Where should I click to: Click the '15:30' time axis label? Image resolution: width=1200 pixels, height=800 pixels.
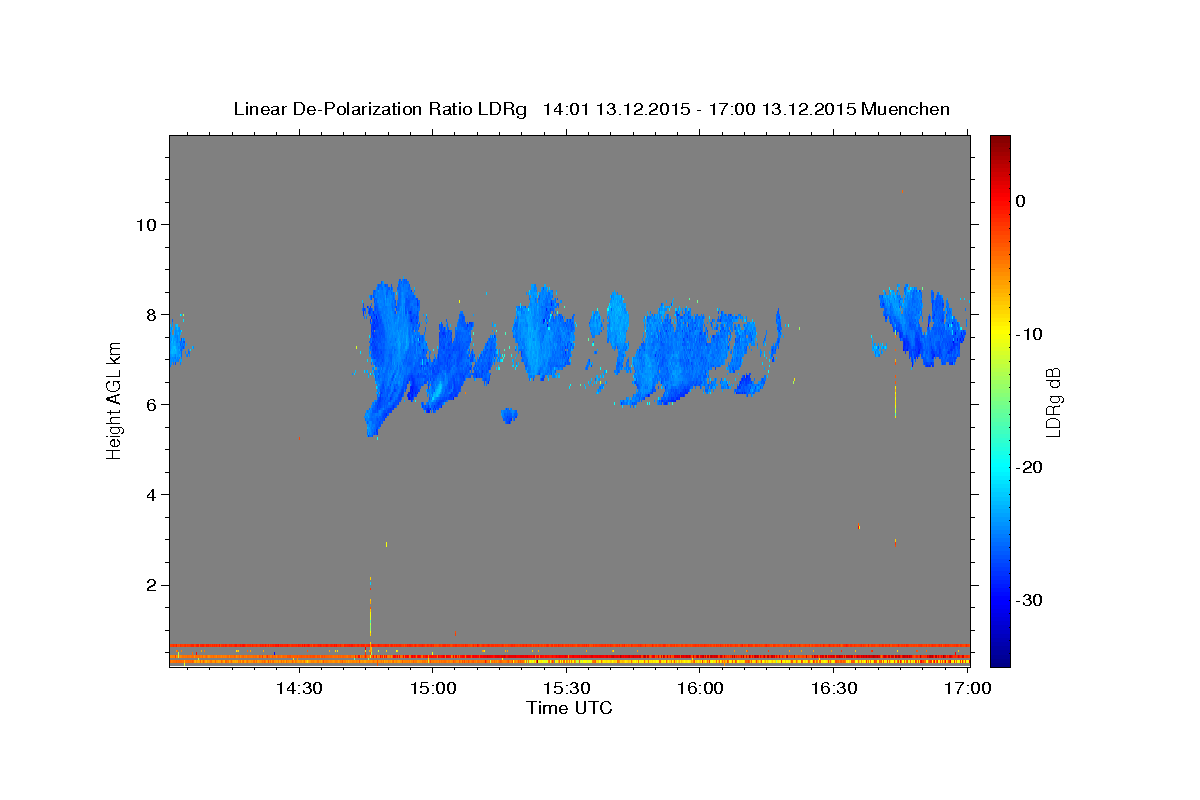(x=566, y=688)
